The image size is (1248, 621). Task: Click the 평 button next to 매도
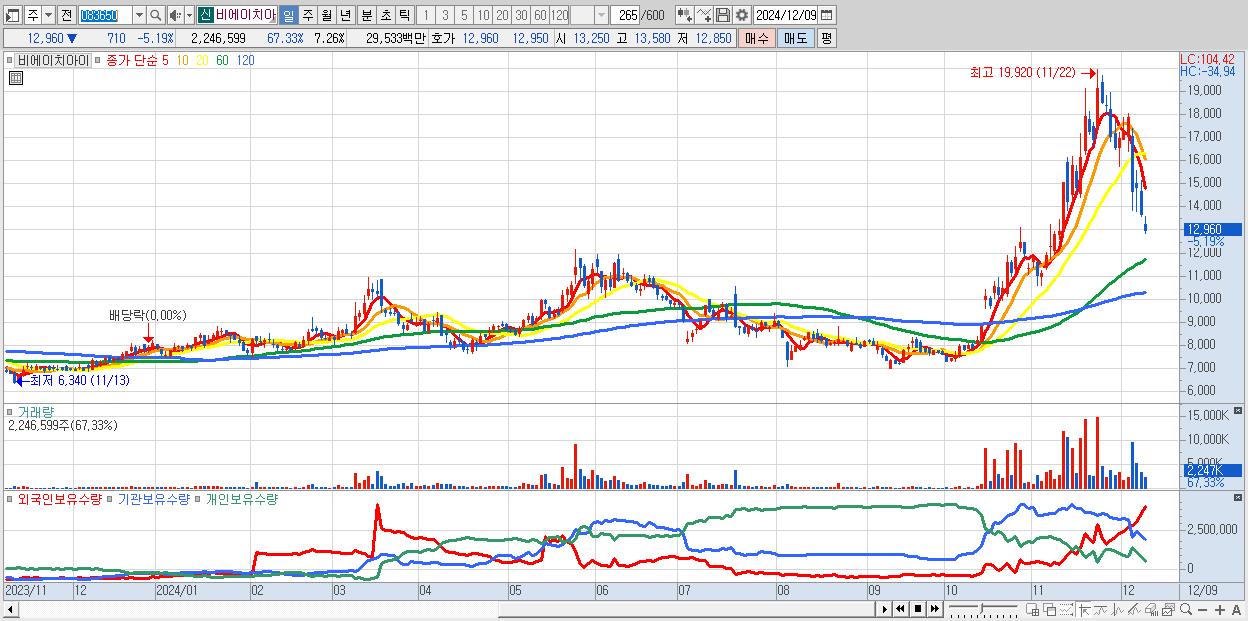coord(826,38)
